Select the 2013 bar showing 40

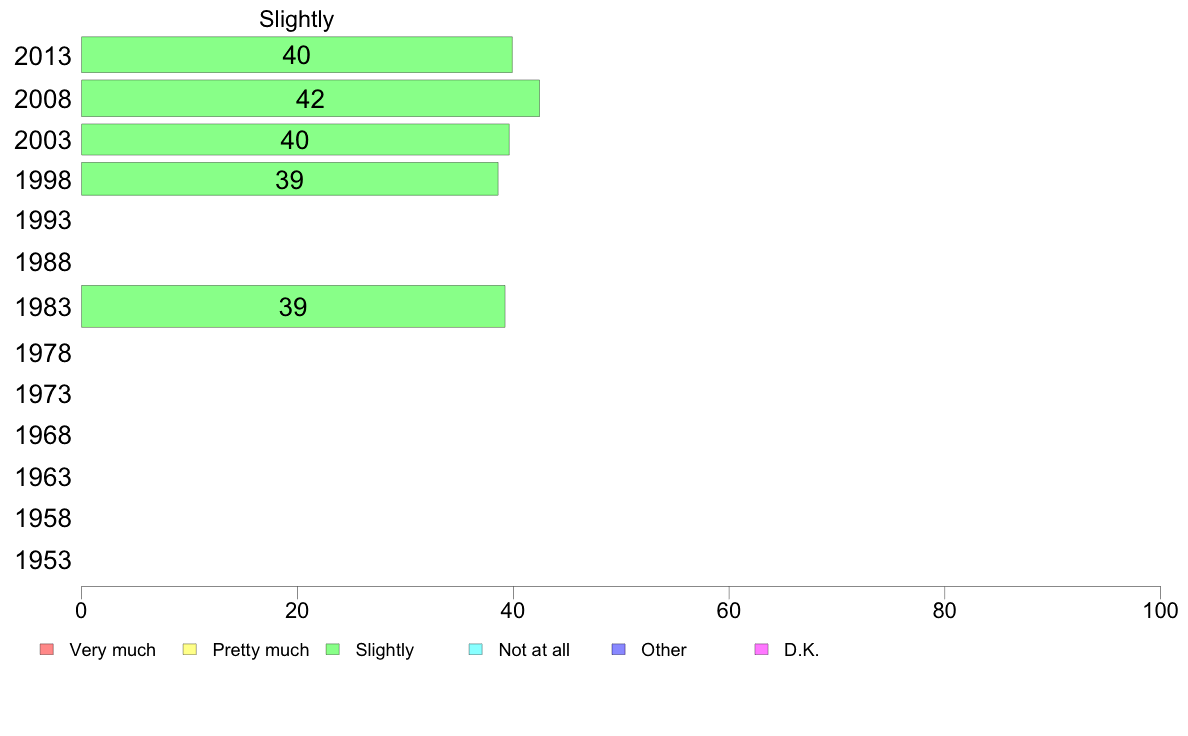tap(297, 55)
